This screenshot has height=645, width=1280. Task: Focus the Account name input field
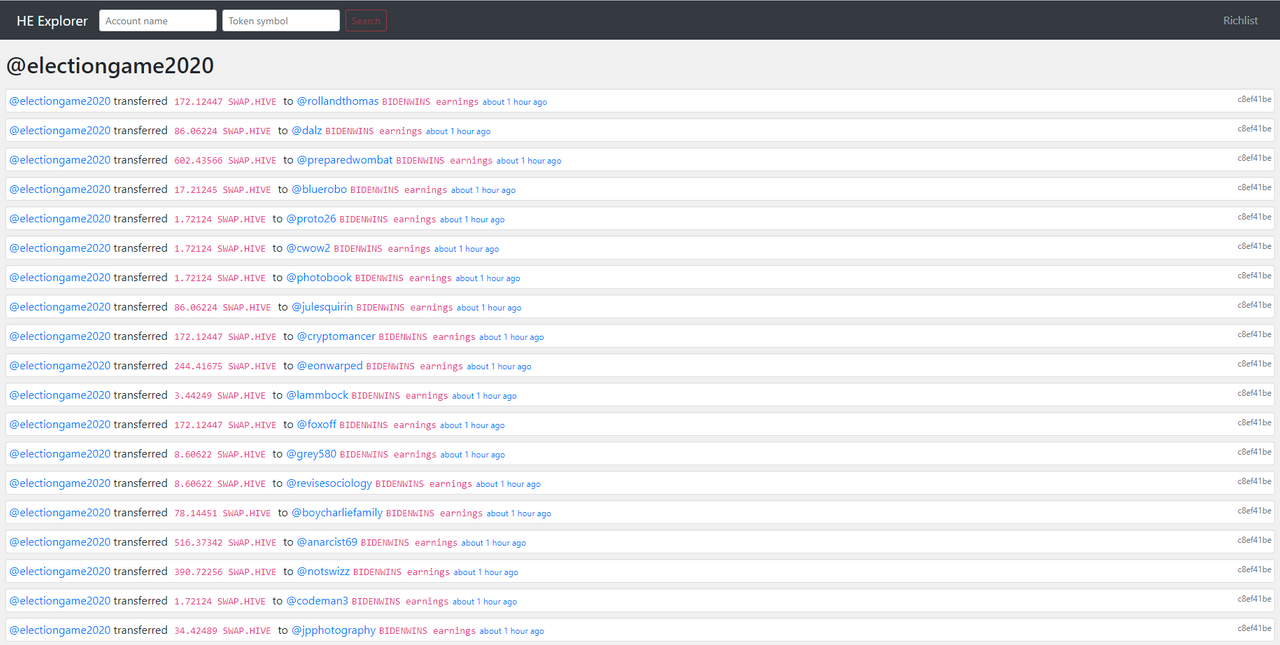(x=158, y=20)
